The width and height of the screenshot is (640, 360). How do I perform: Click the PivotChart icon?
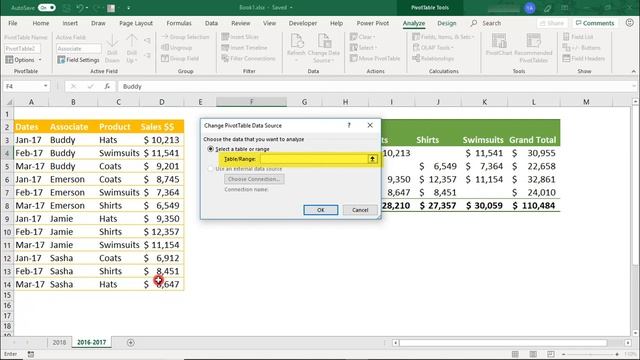pyautogui.click(x=499, y=41)
